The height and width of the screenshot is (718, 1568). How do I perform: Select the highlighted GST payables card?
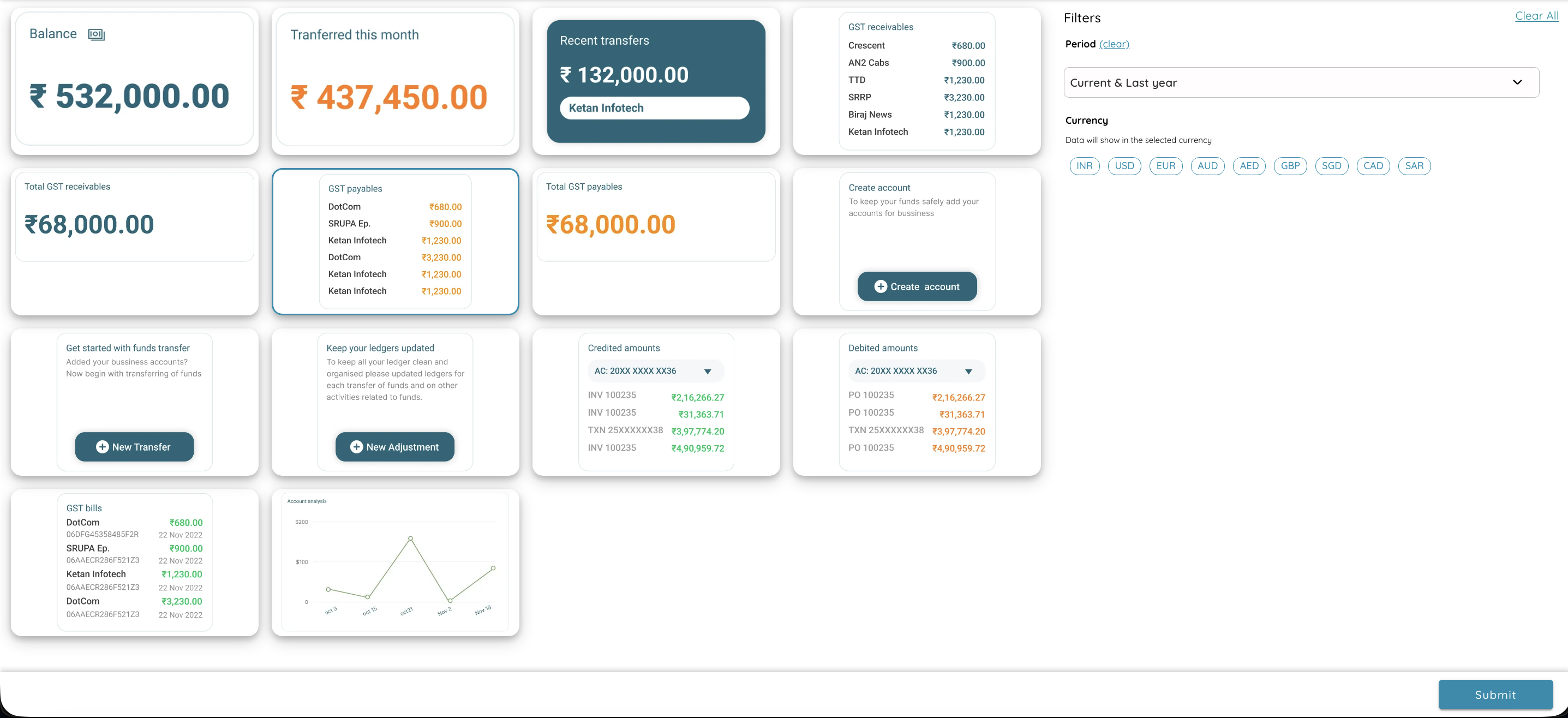tap(395, 242)
